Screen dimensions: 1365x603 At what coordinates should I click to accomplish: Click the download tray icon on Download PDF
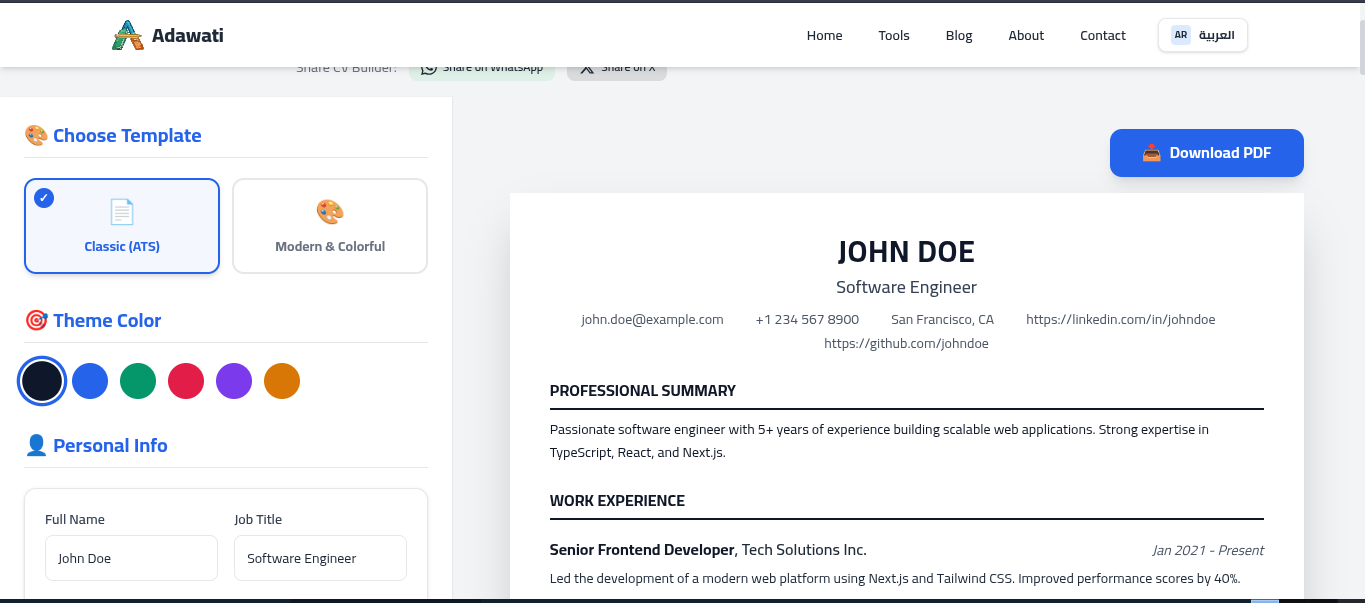point(1152,153)
